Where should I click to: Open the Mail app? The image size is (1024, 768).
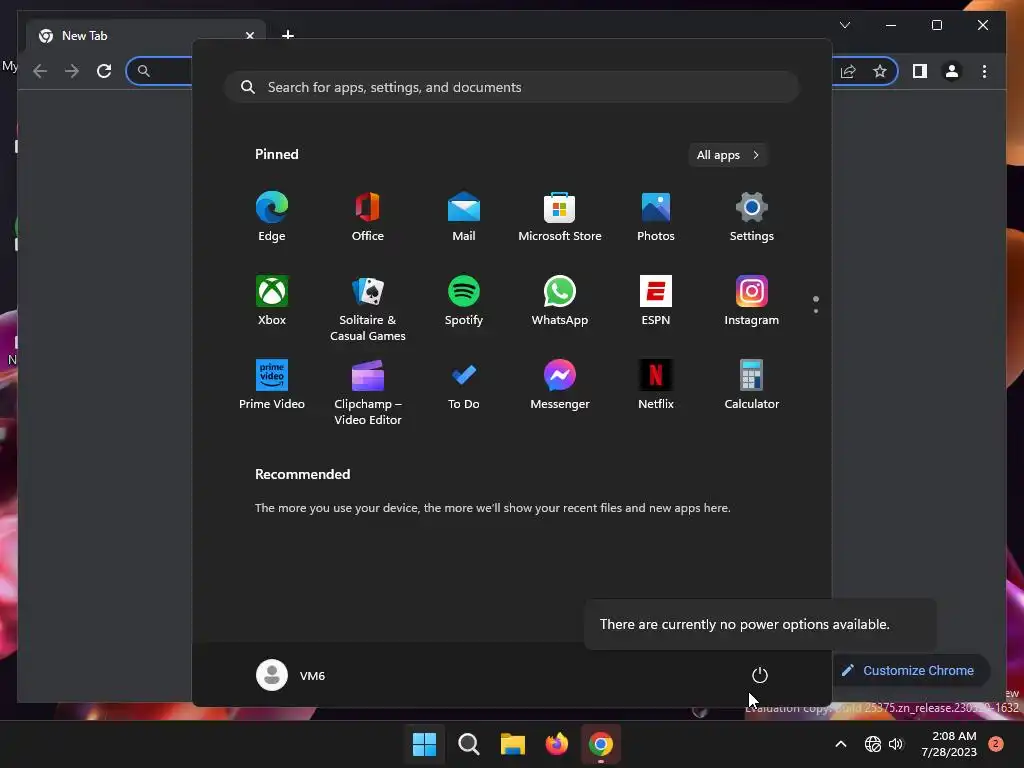pyautogui.click(x=464, y=217)
